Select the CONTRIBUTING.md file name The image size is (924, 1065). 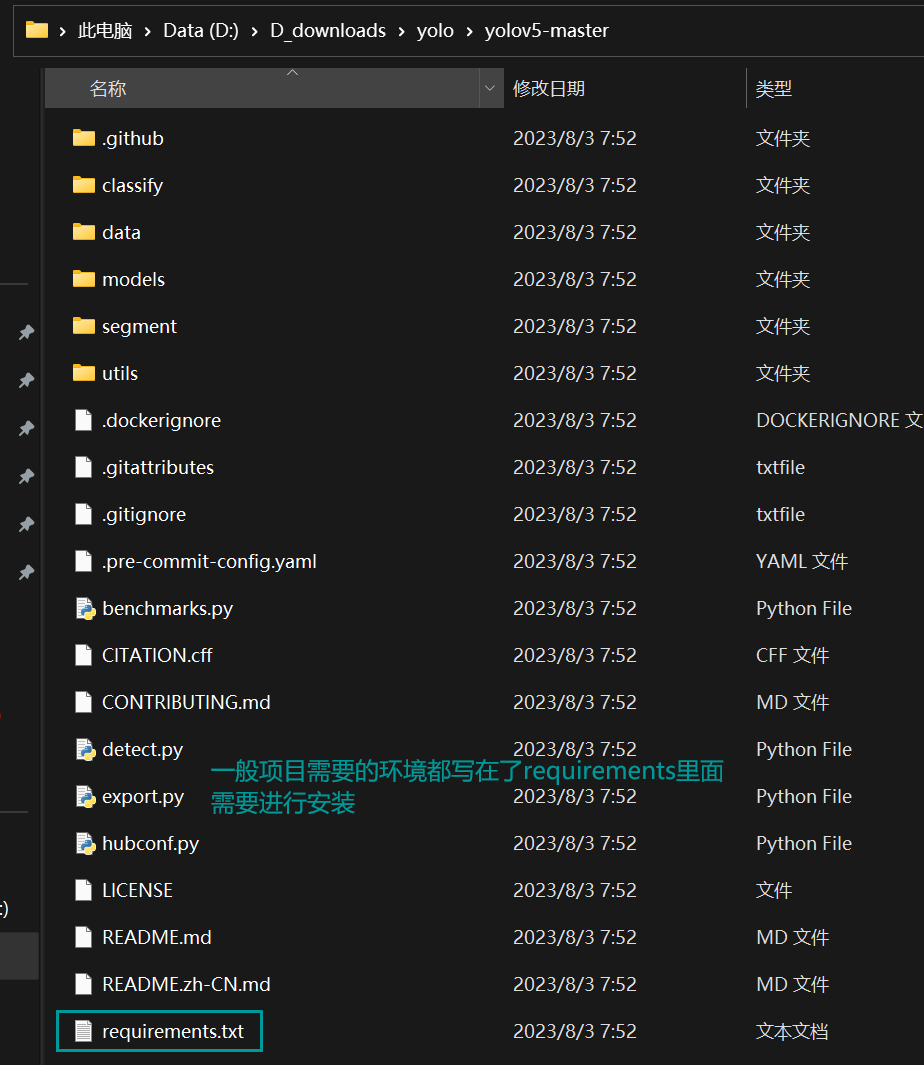pos(186,702)
